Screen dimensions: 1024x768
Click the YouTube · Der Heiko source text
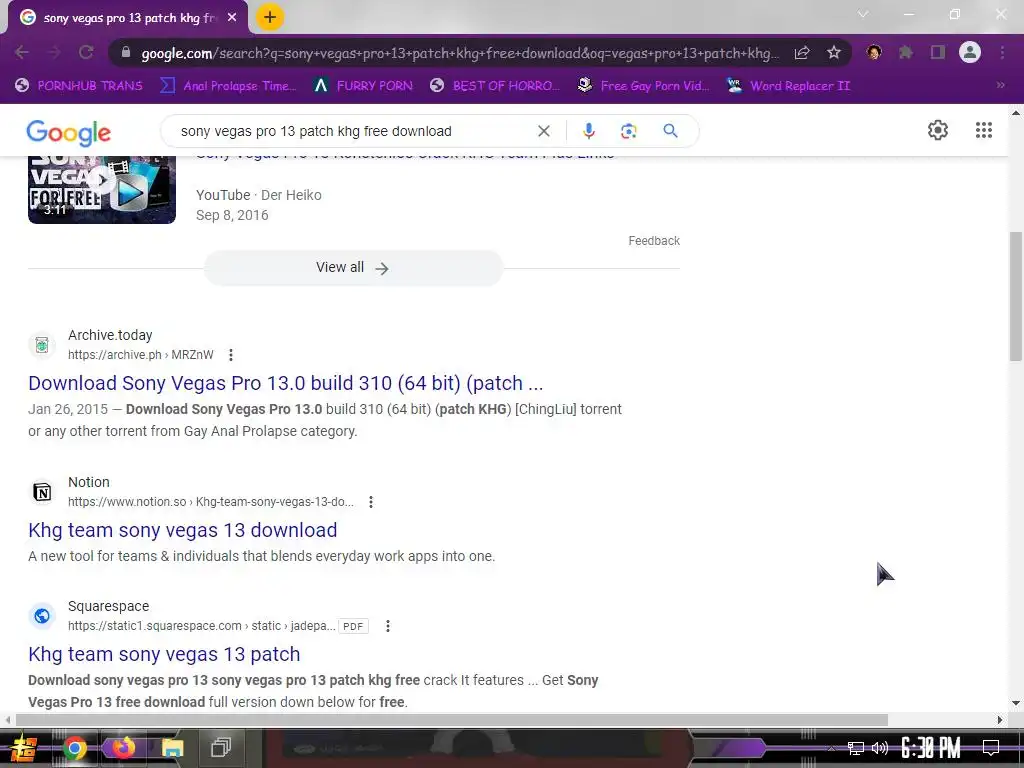[259, 195]
